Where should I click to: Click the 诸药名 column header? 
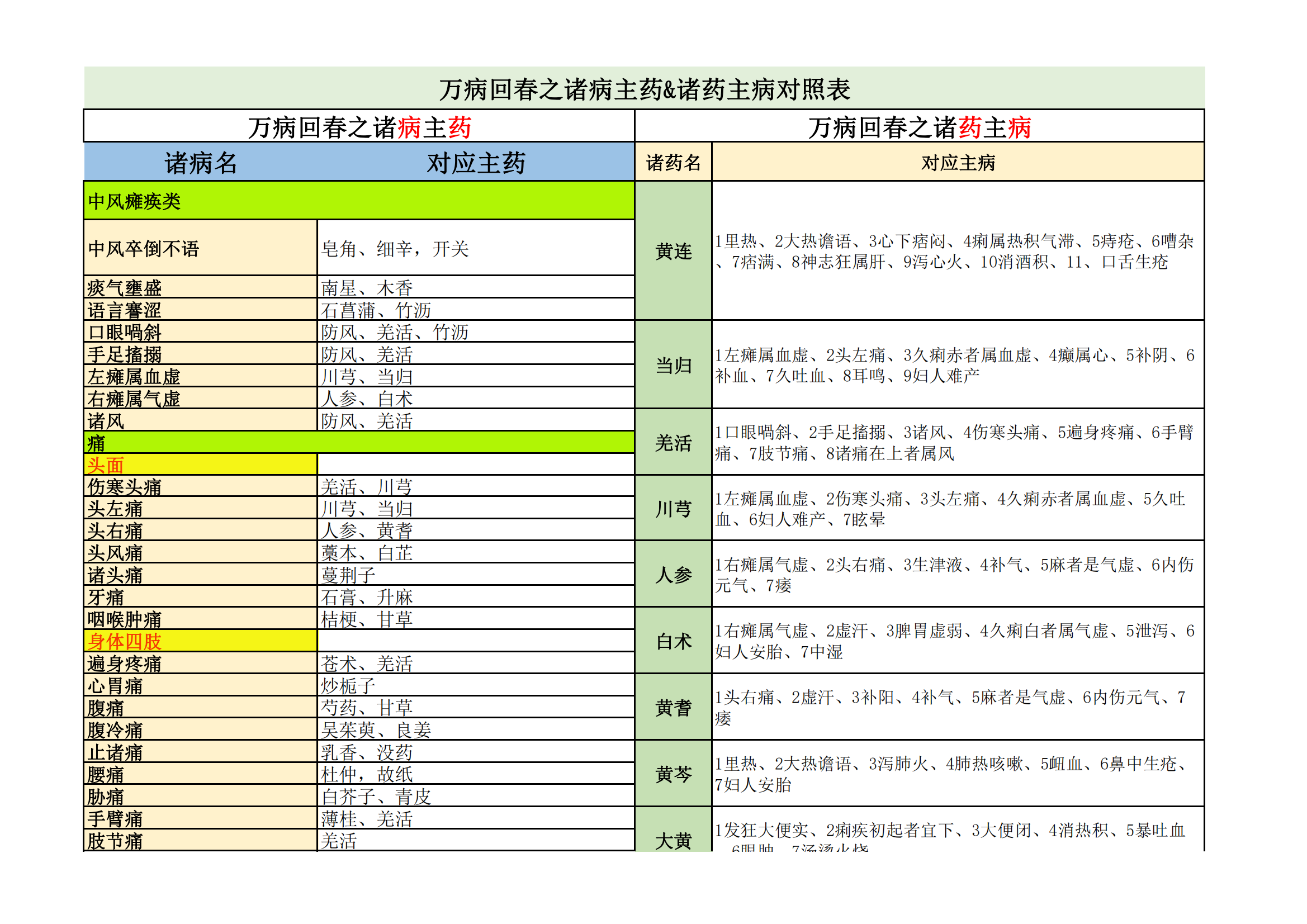pyautogui.click(x=674, y=163)
